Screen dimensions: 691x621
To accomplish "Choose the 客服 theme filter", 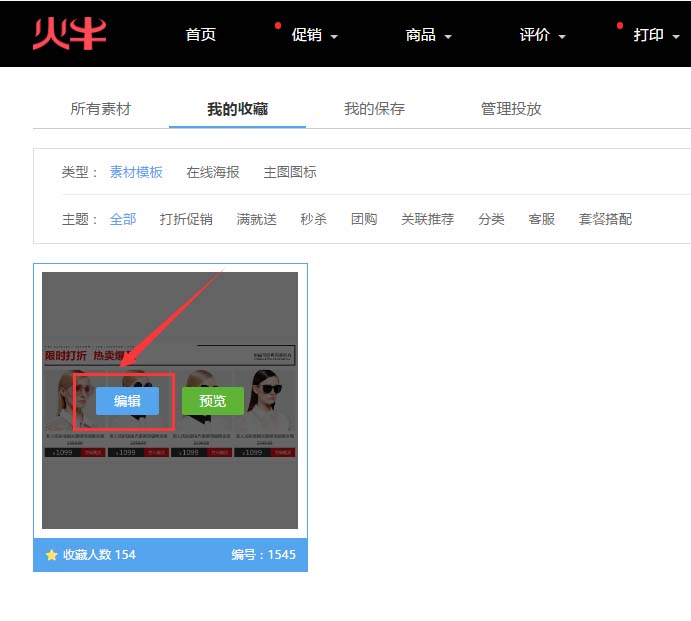I will tap(542, 219).
